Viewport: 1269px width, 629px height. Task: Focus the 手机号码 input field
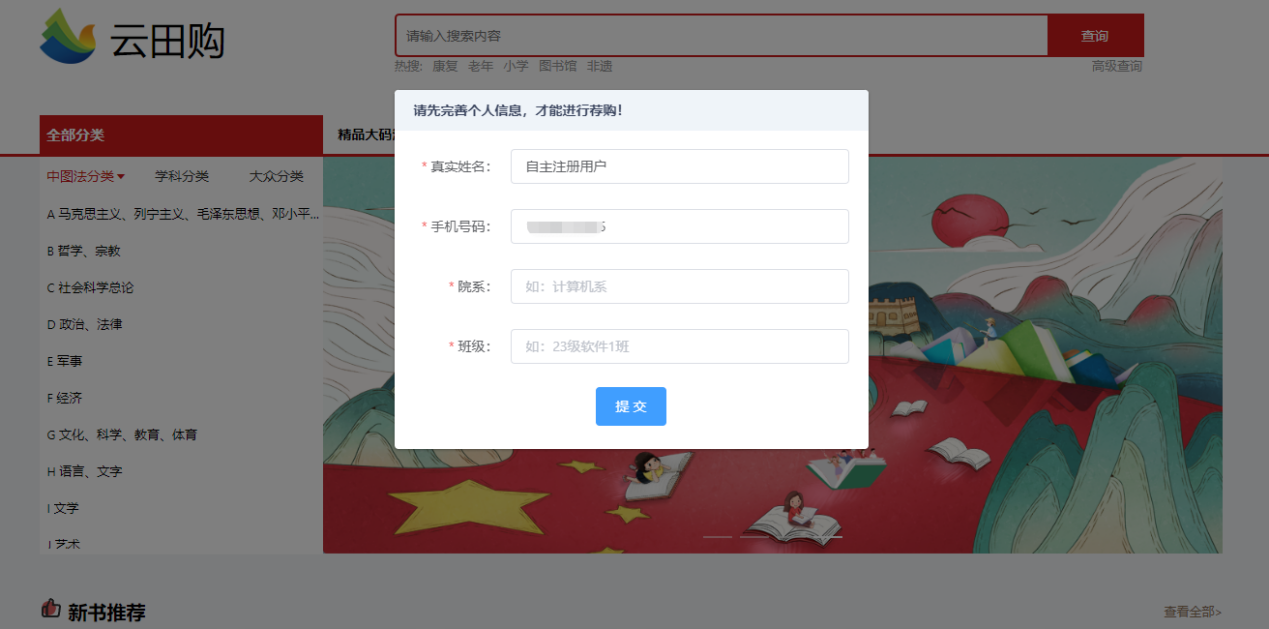tap(680, 226)
